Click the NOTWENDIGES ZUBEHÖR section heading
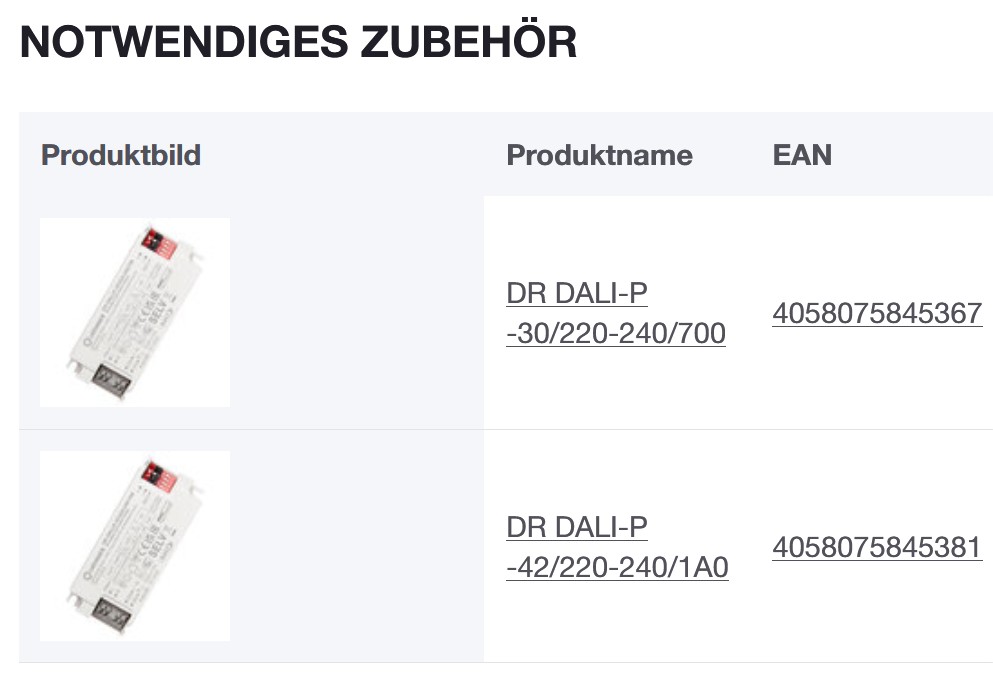The image size is (993, 695). point(298,43)
